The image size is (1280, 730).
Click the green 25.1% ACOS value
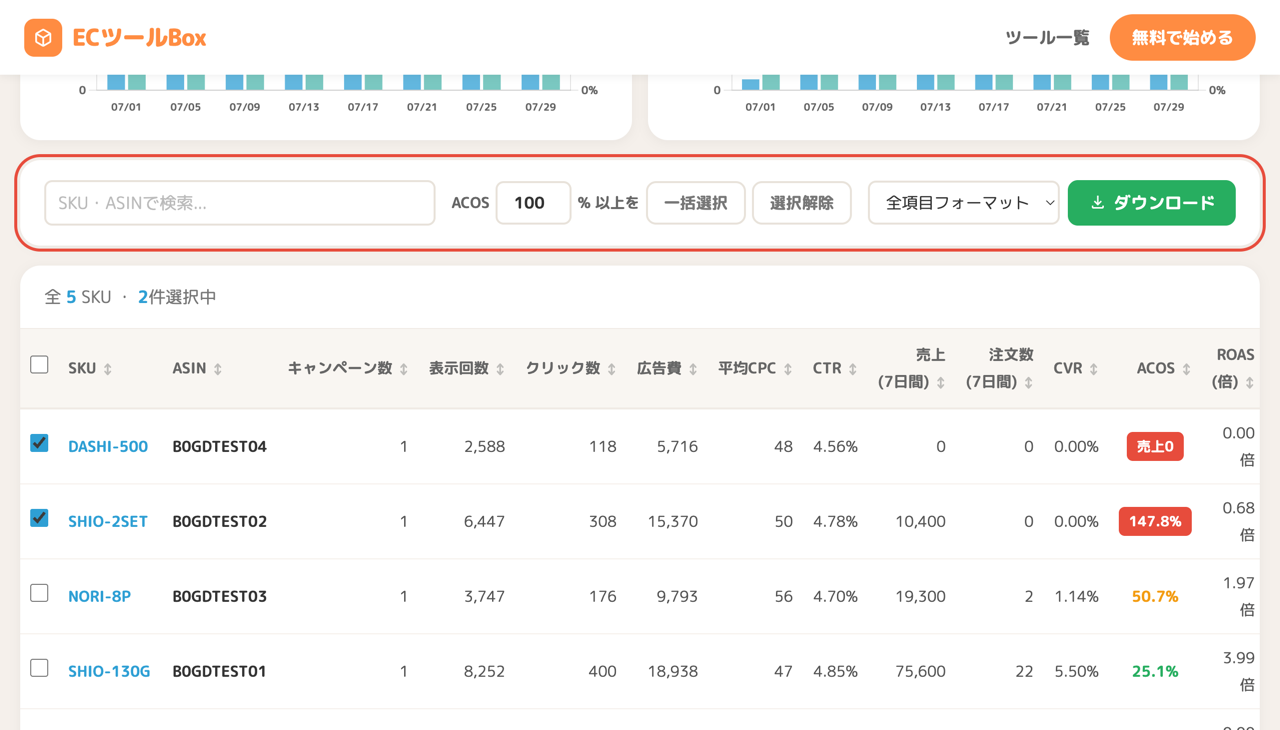tap(1155, 672)
